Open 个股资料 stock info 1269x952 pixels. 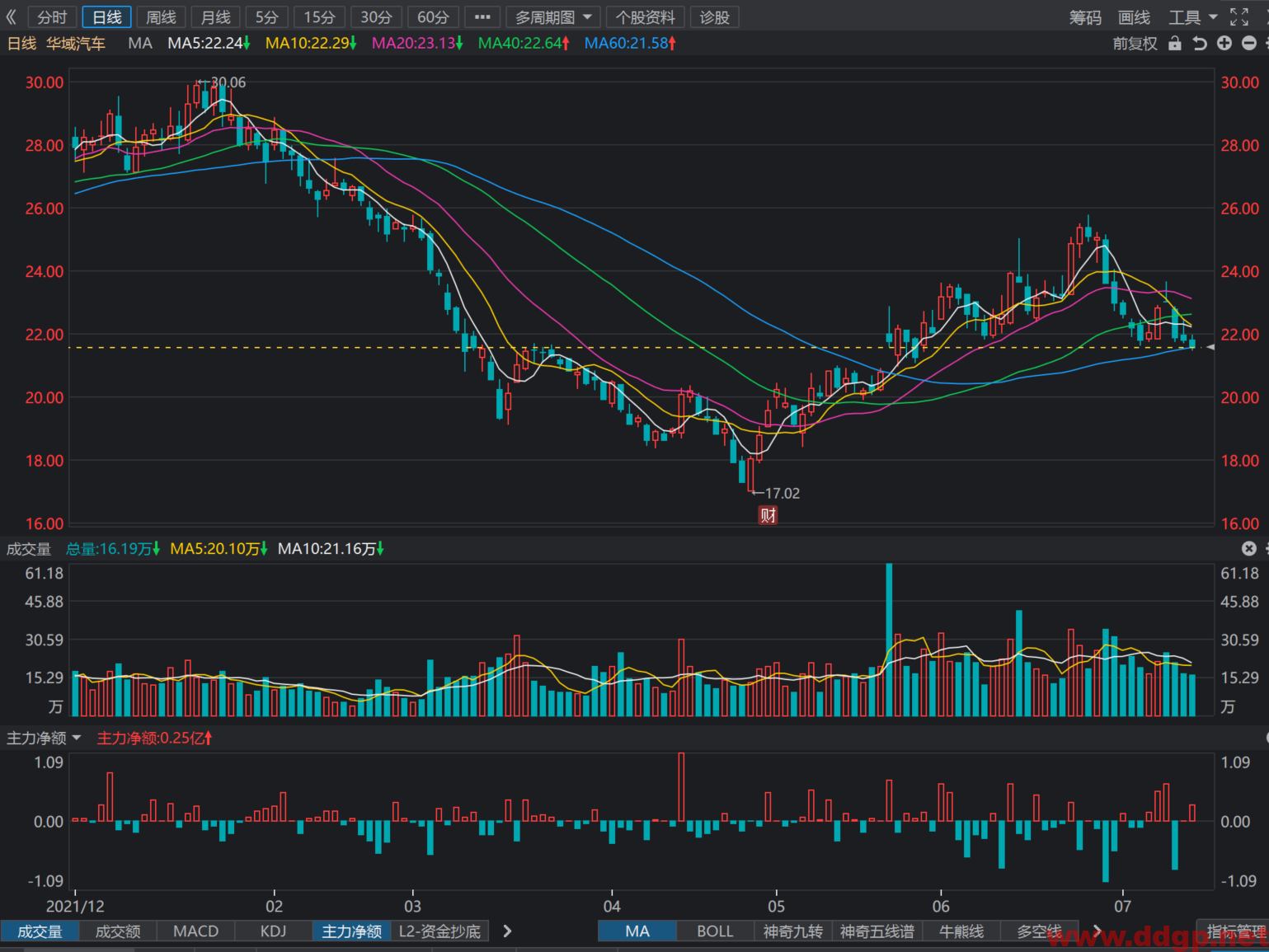pyautogui.click(x=645, y=17)
